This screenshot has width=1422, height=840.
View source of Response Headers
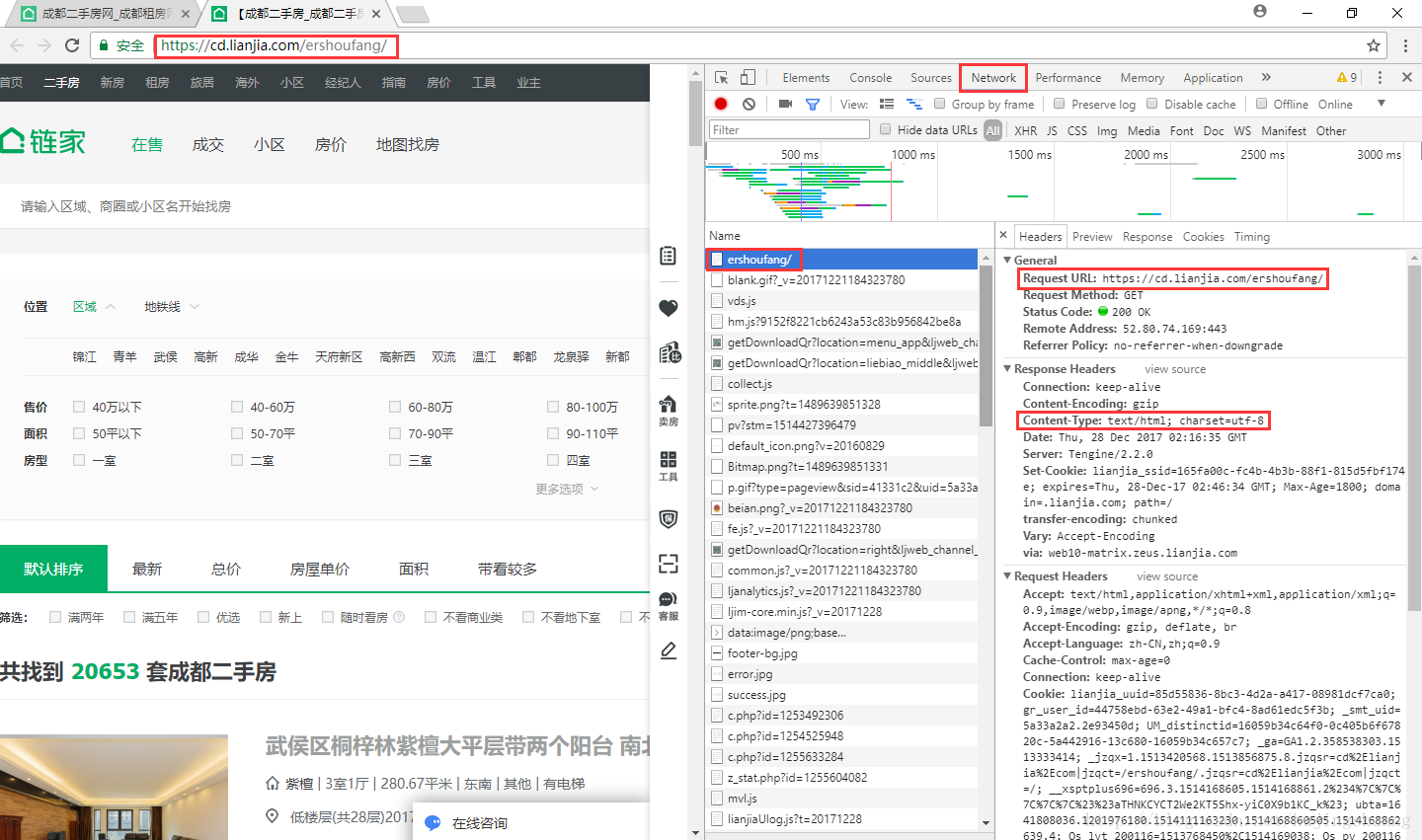click(x=1175, y=369)
